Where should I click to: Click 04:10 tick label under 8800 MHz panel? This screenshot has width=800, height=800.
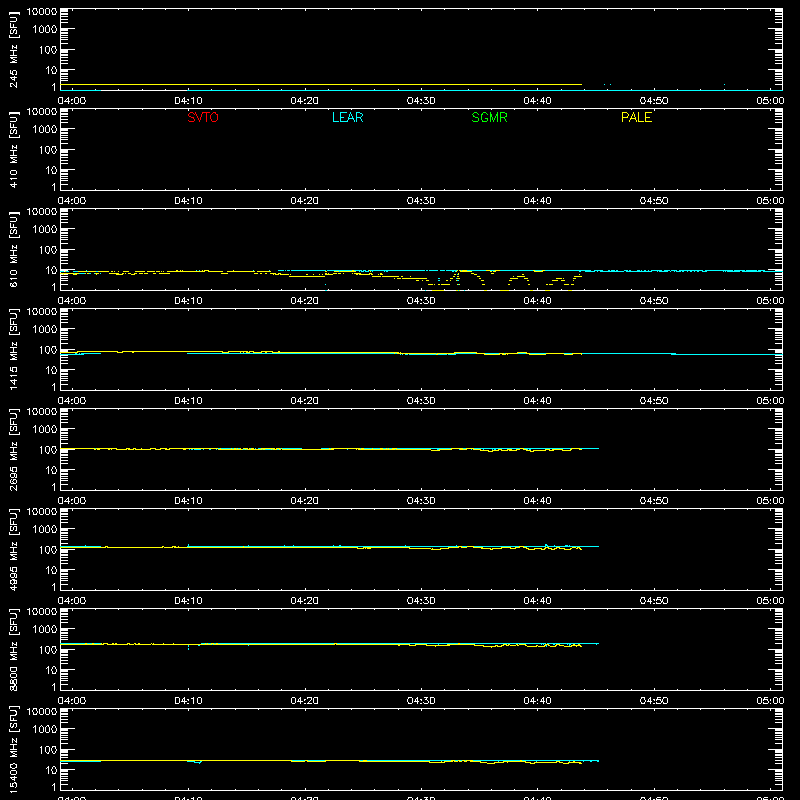[x=188, y=701]
